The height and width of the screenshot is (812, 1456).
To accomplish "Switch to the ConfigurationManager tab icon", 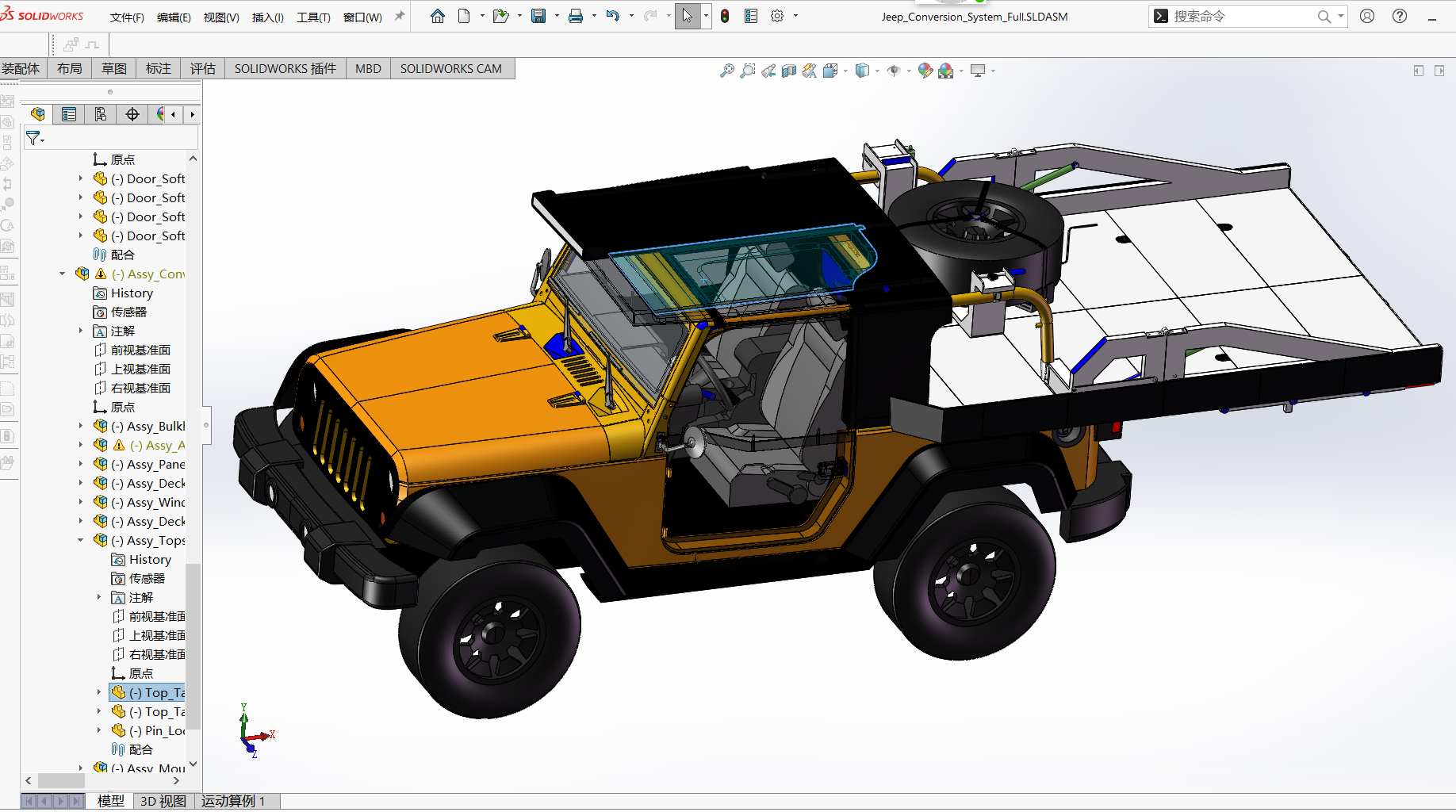I will tap(101, 114).
